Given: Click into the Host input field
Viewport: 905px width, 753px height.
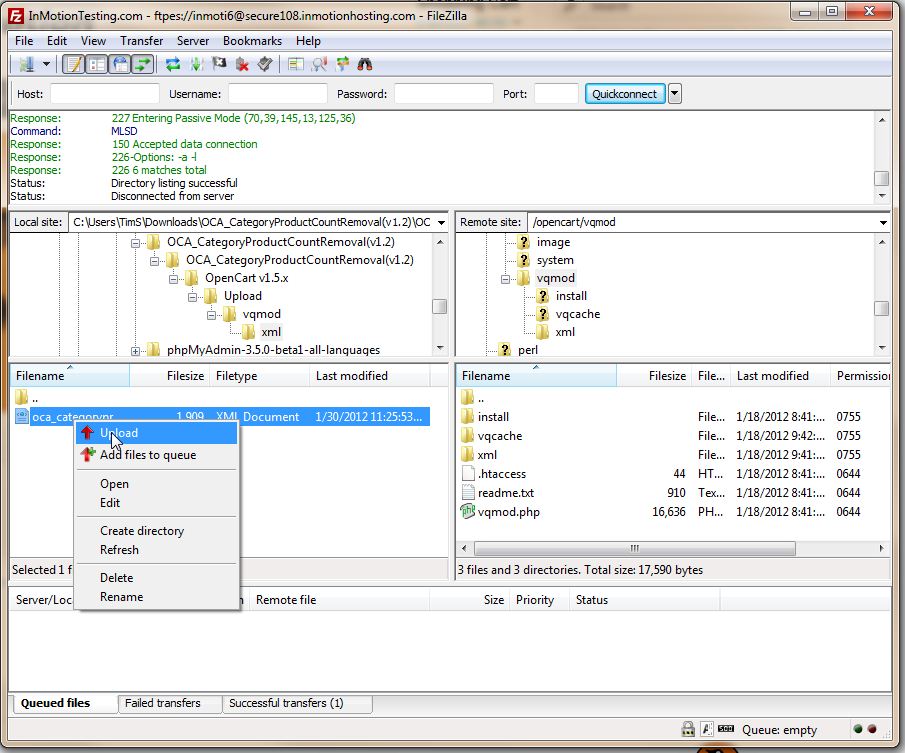Looking at the screenshot, I should pos(104,94).
